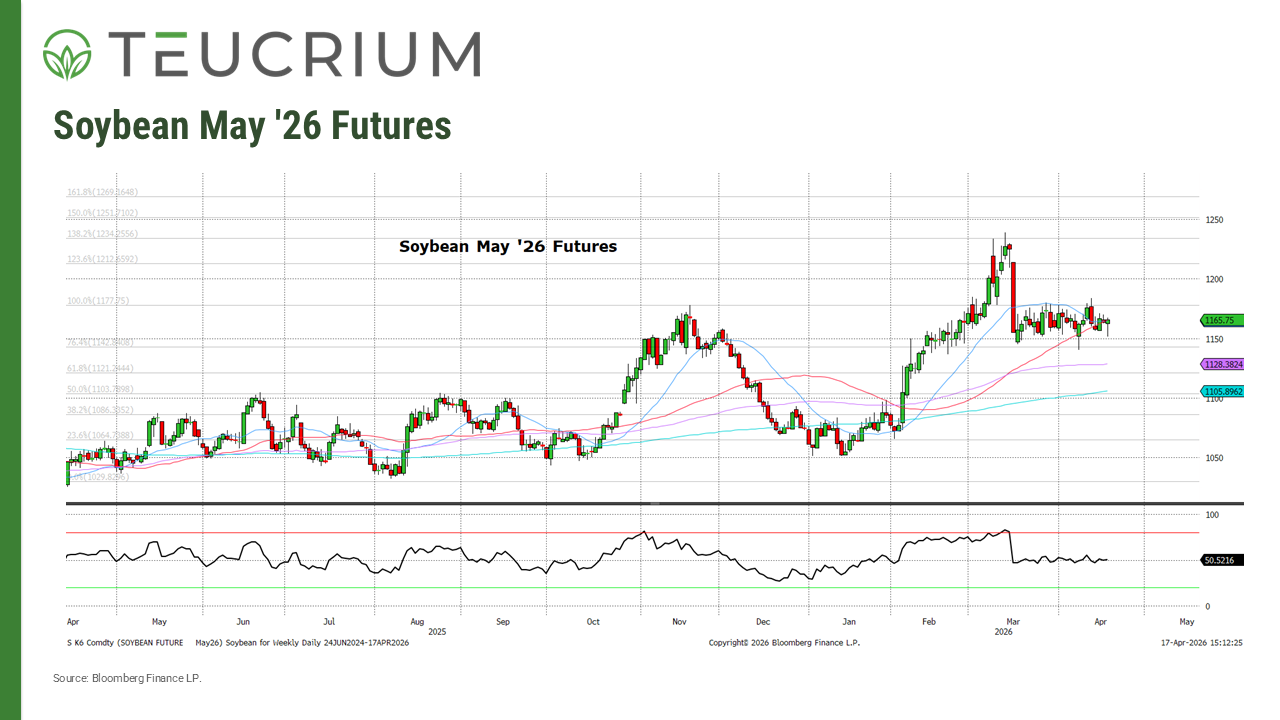The width and height of the screenshot is (1280, 720).
Task: Select the 100.0% (1177.75) Fibonacci level label
Action: (100, 299)
